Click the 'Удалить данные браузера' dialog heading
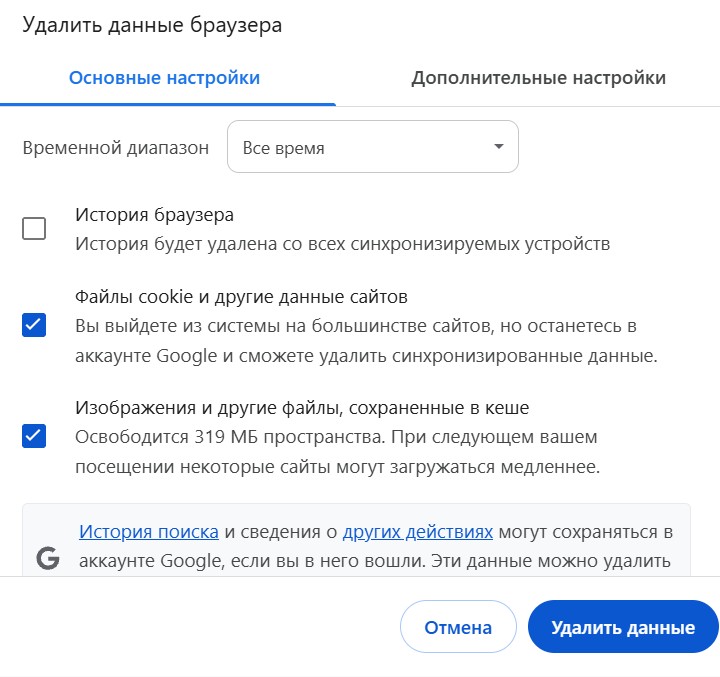Image resolution: width=720 pixels, height=677 pixels. click(x=152, y=25)
